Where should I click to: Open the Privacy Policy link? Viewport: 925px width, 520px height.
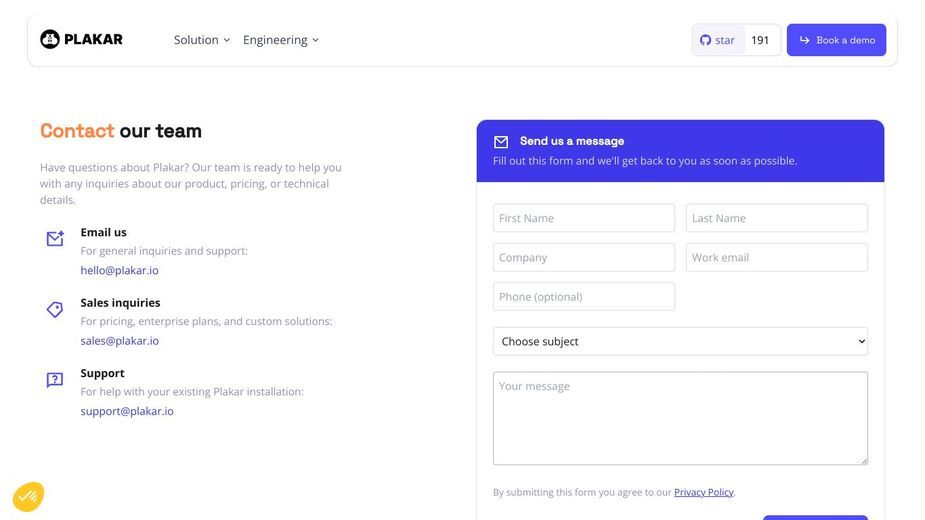pyautogui.click(x=703, y=492)
